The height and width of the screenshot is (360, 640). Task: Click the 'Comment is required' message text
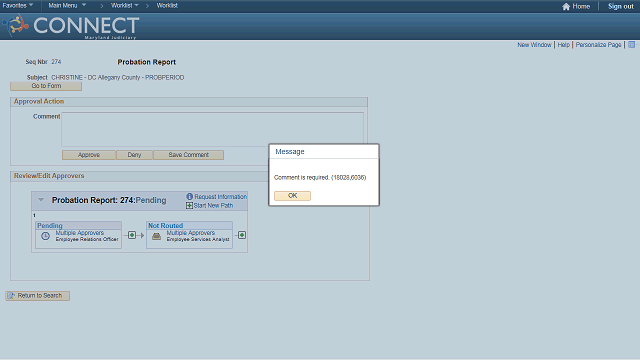click(320, 178)
